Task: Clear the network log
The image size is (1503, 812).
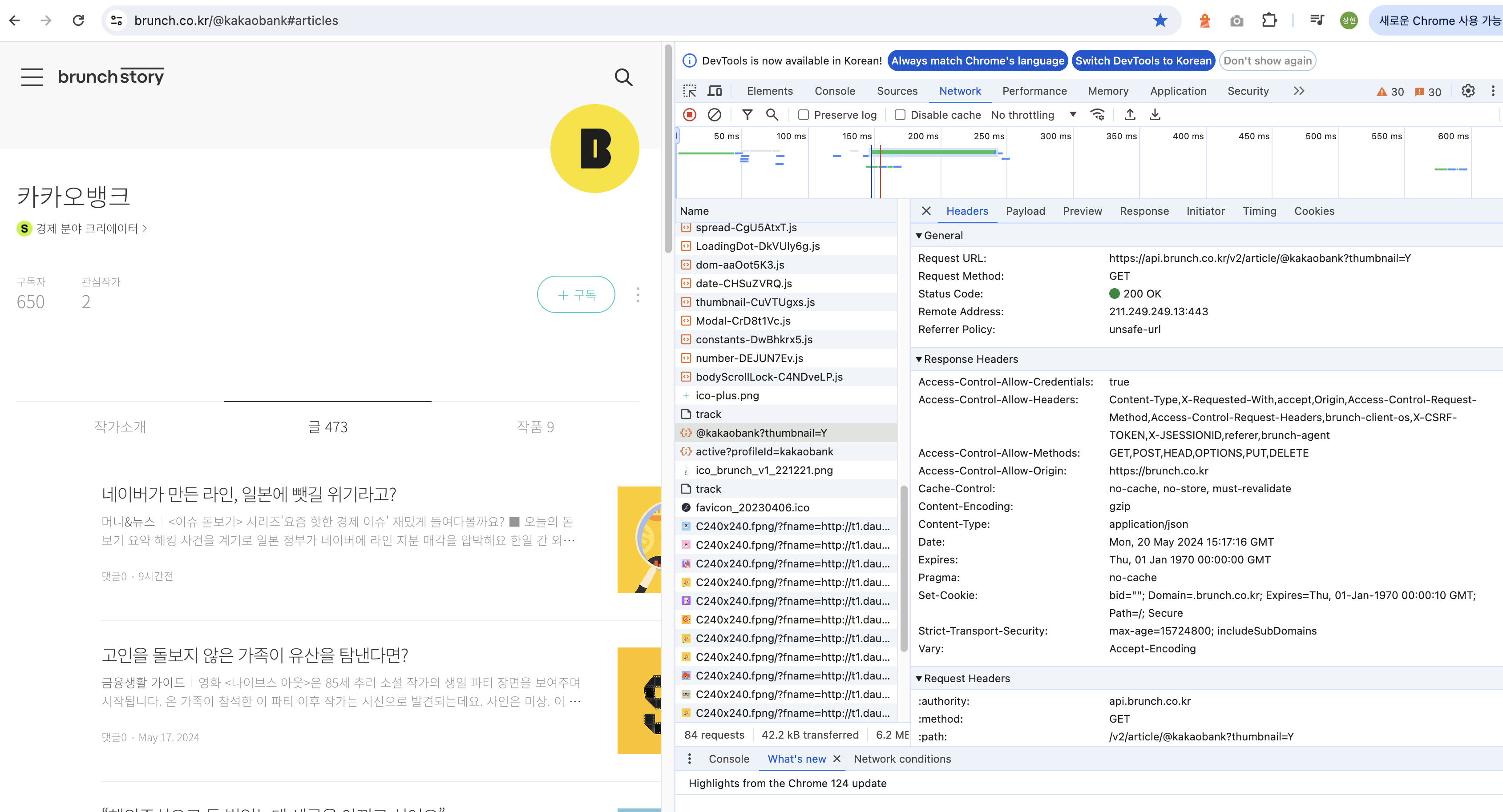Action: click(714, 115)
